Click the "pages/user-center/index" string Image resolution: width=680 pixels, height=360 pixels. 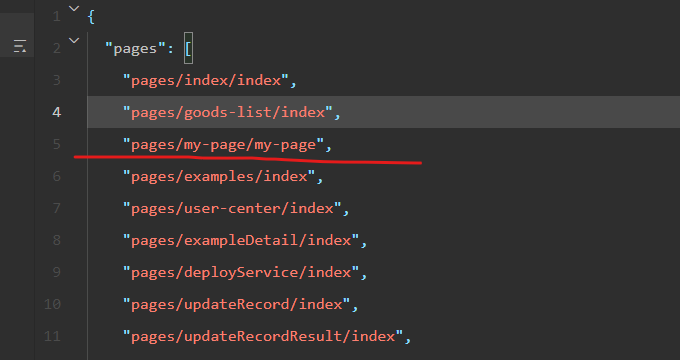coord(232,209)
